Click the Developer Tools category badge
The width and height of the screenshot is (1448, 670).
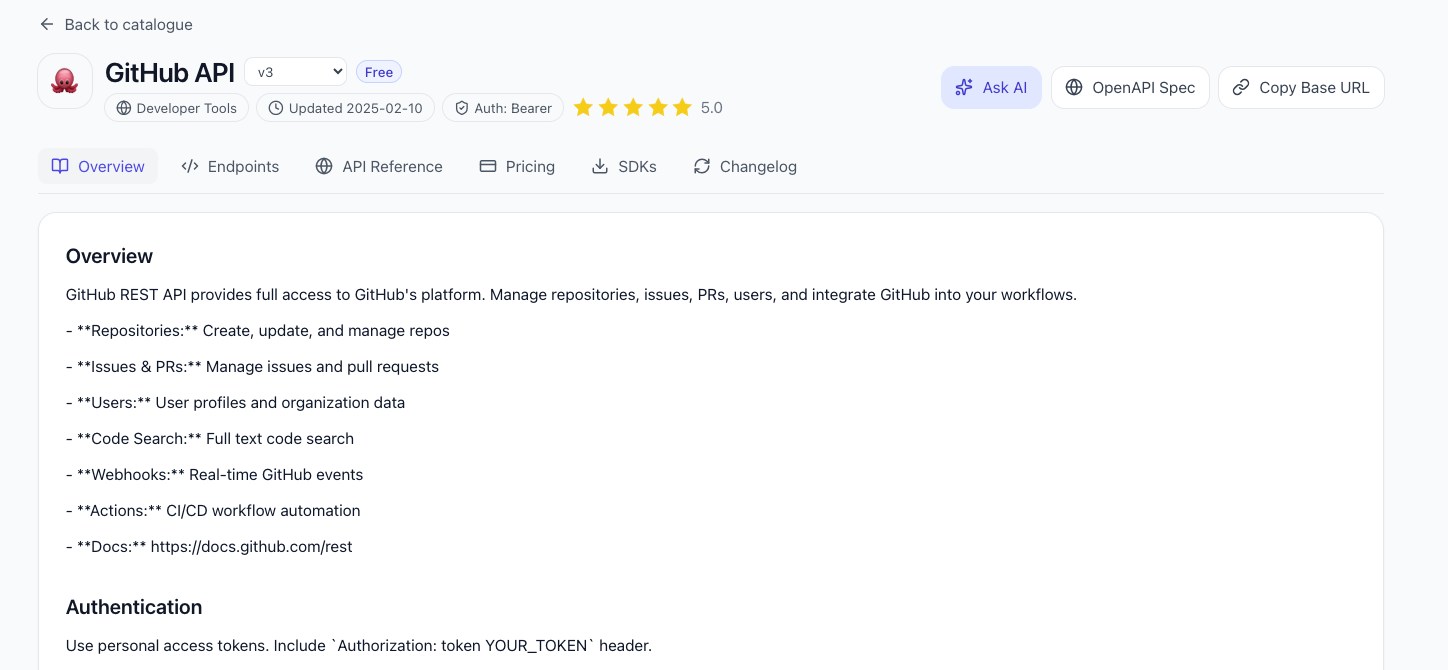(x=176, y=108)
